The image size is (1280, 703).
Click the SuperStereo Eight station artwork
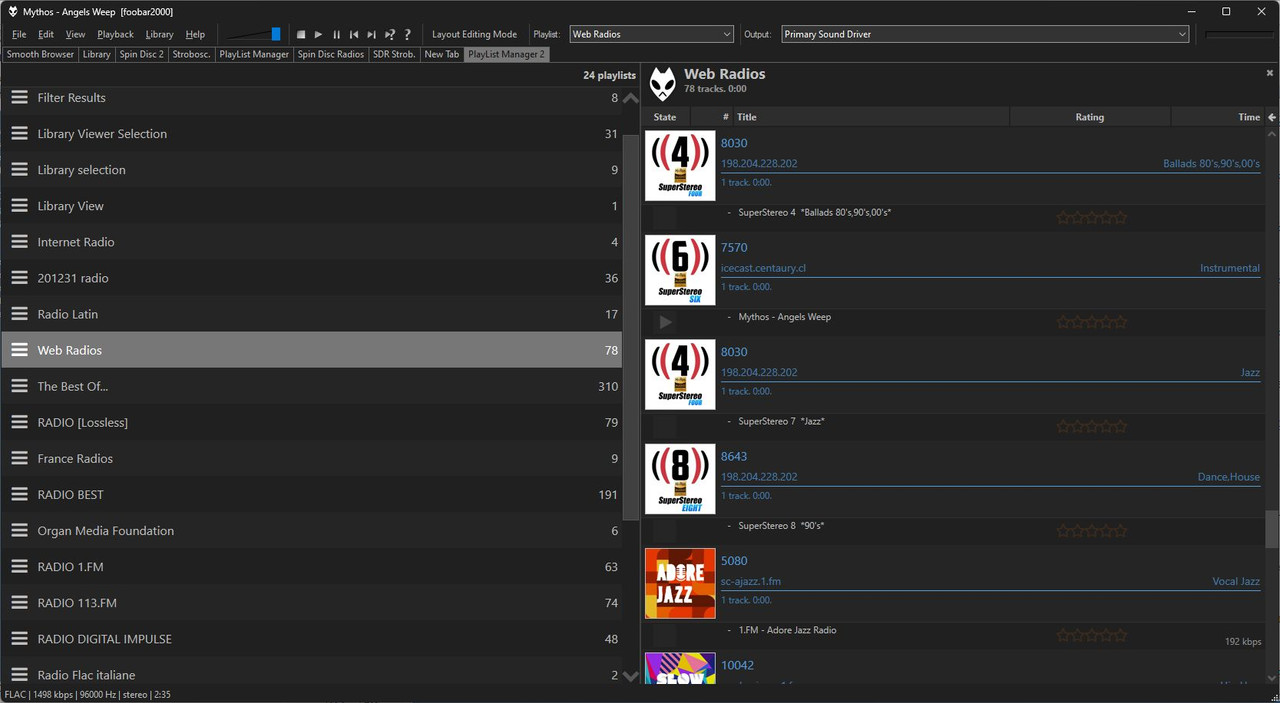pos(680,479)
